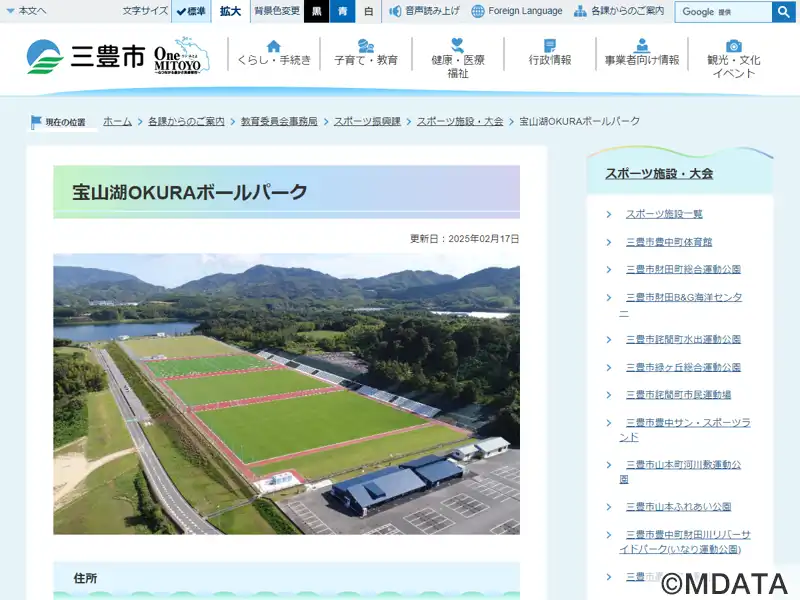800x600 pixels.
Task: Go to ホーム in the breadcrumb
Action: point(117,121)
